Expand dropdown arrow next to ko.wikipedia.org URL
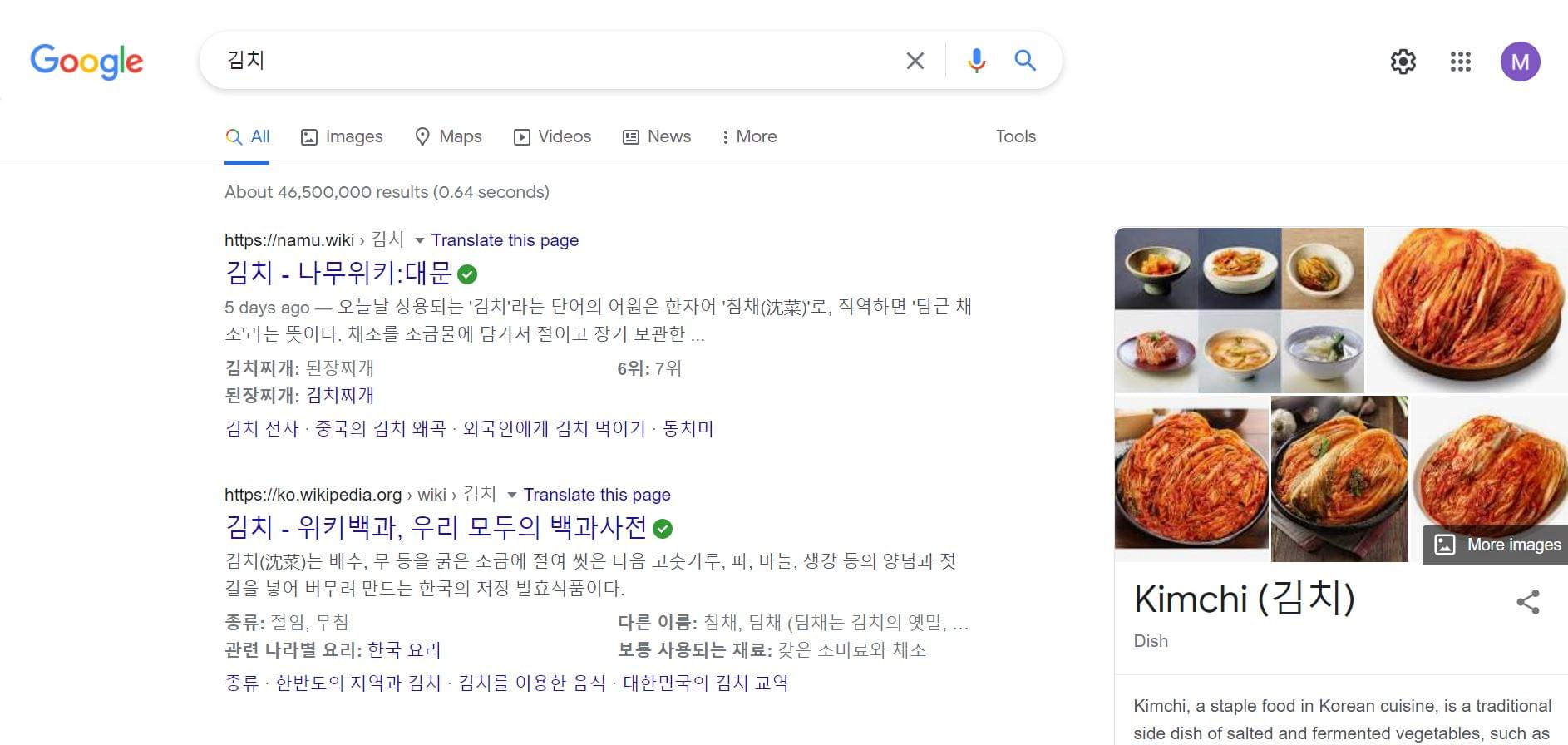The height and width of the screenshot is (745, 1568). [x=511, y=496]
